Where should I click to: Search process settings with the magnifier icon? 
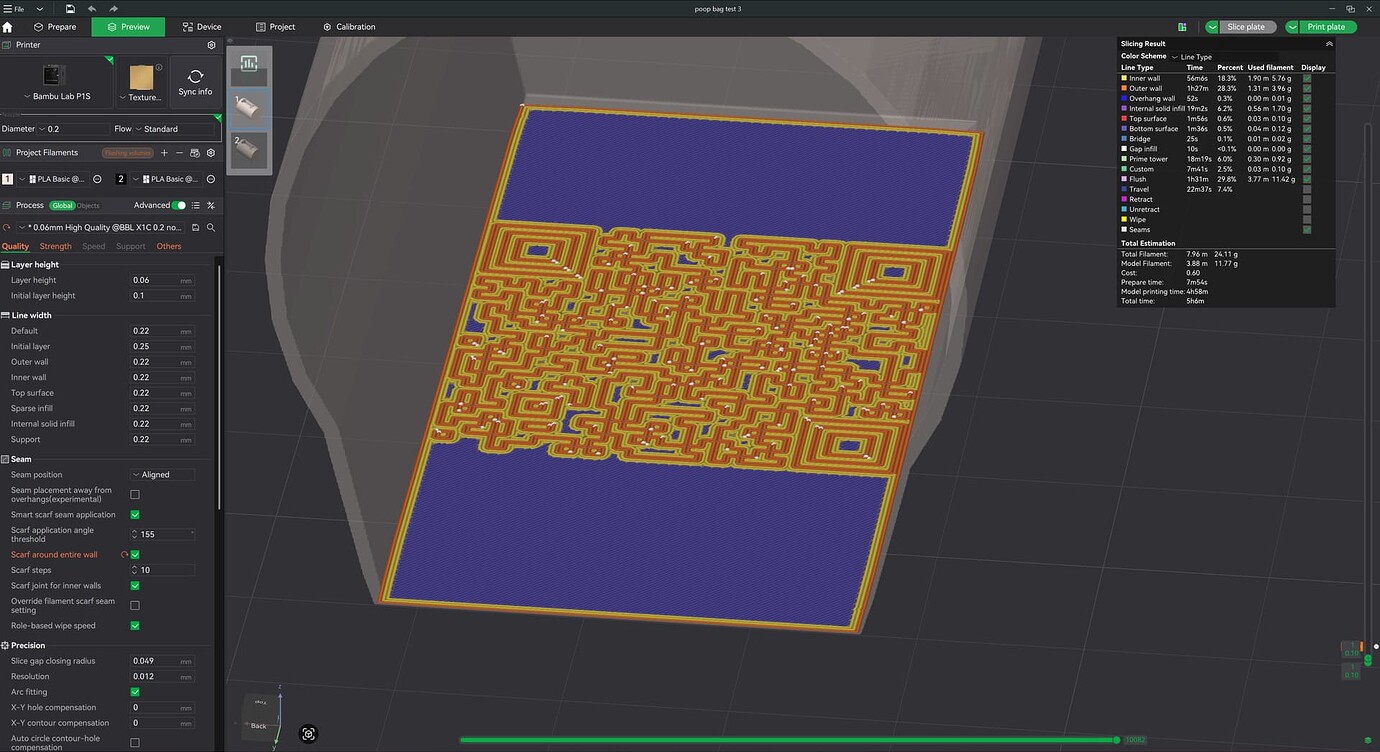[211, 228]
